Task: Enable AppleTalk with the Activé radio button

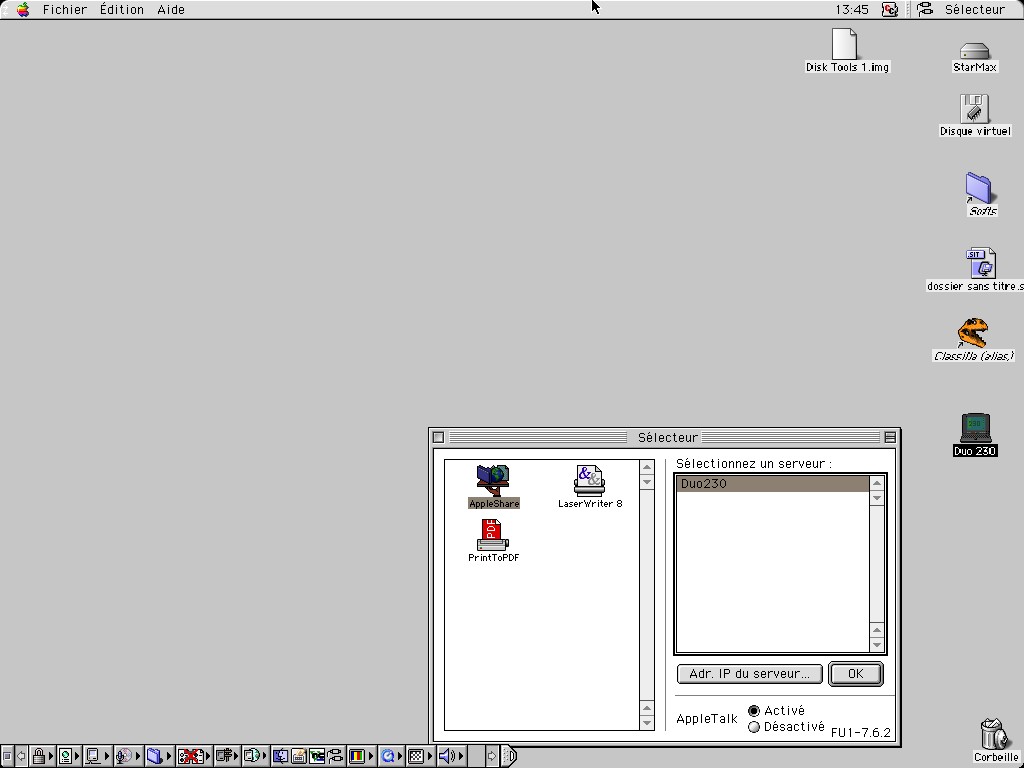Action: click(x=754, y=711)
